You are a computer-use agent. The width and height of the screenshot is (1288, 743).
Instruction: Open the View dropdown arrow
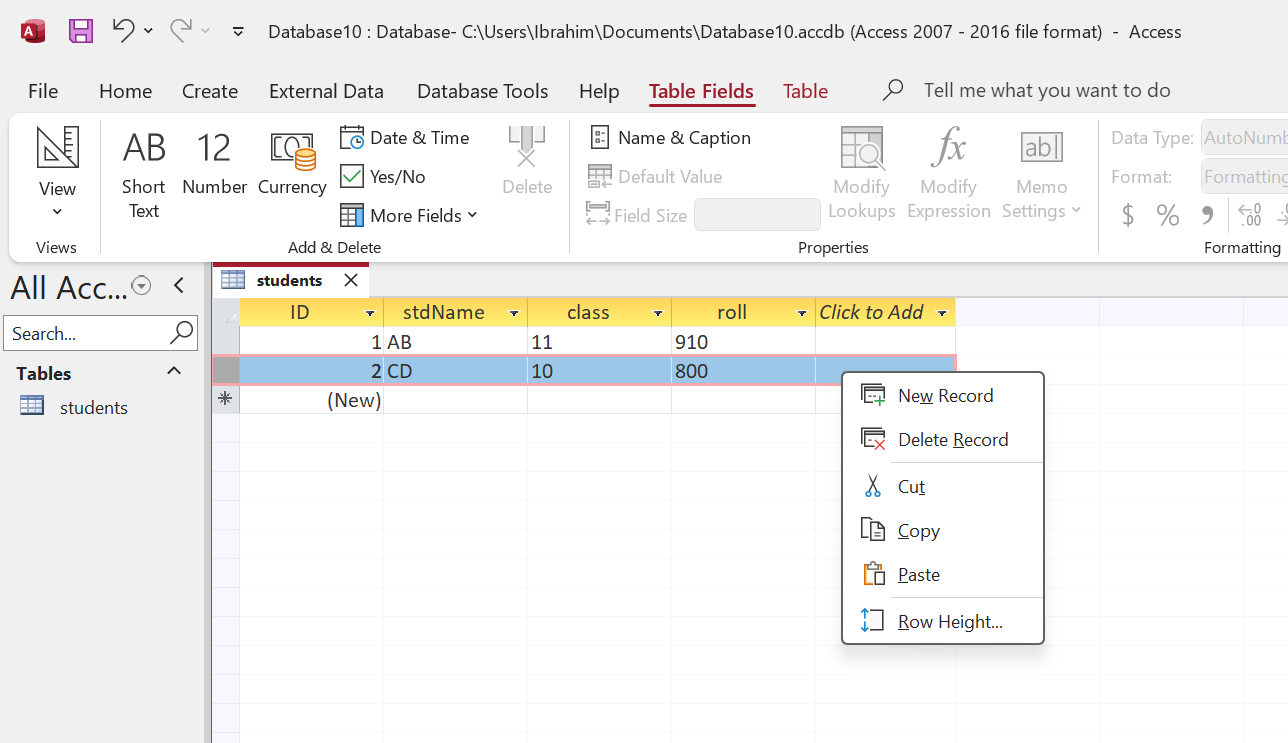tap(57, 212)
